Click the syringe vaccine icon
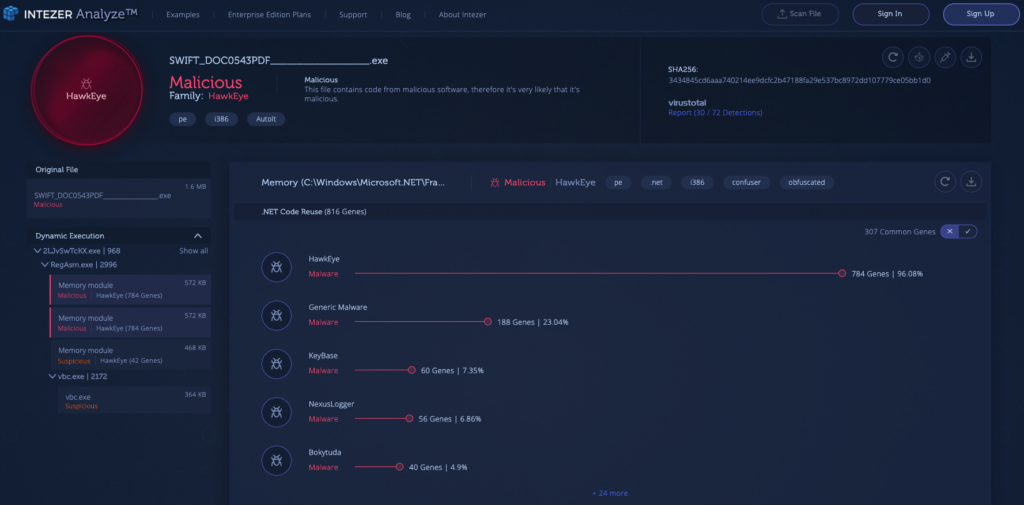Viewport: 1024px width, 505px height. click(945, 57)
